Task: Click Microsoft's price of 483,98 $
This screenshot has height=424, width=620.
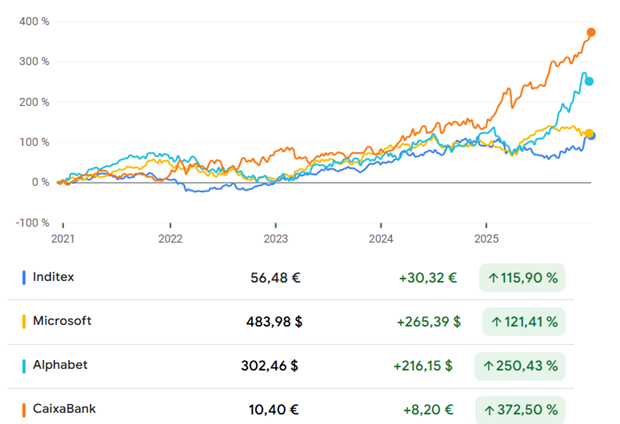Action: (x=273, y=322)
